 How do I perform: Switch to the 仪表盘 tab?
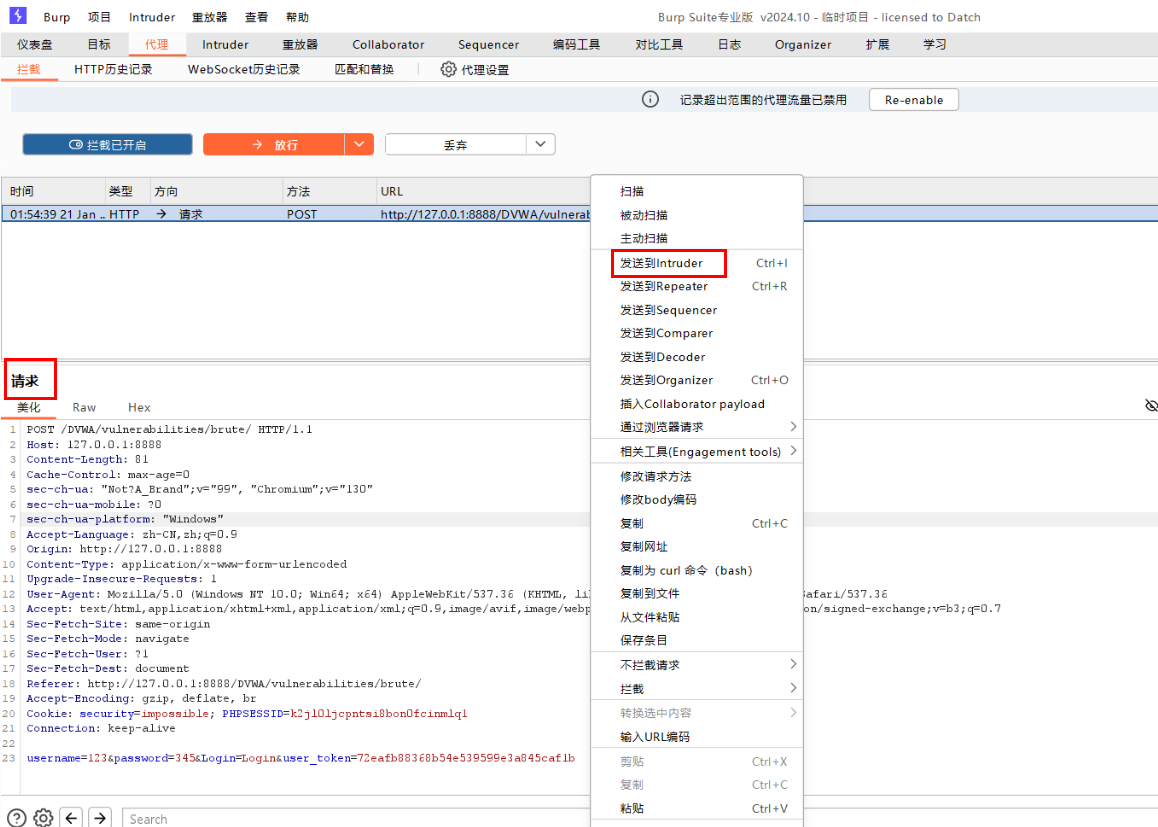pos(35,44)
